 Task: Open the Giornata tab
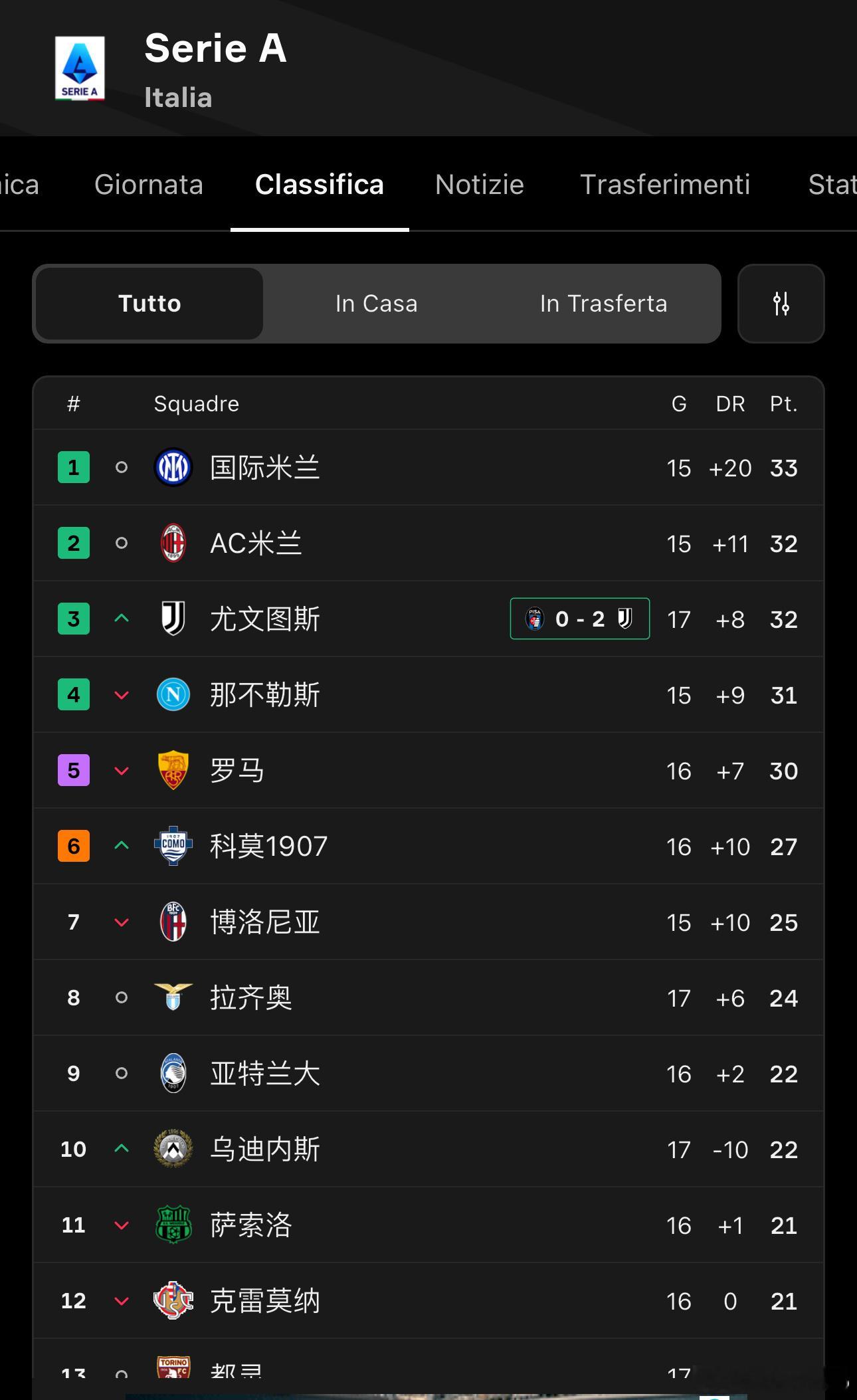tap(148, 185)
